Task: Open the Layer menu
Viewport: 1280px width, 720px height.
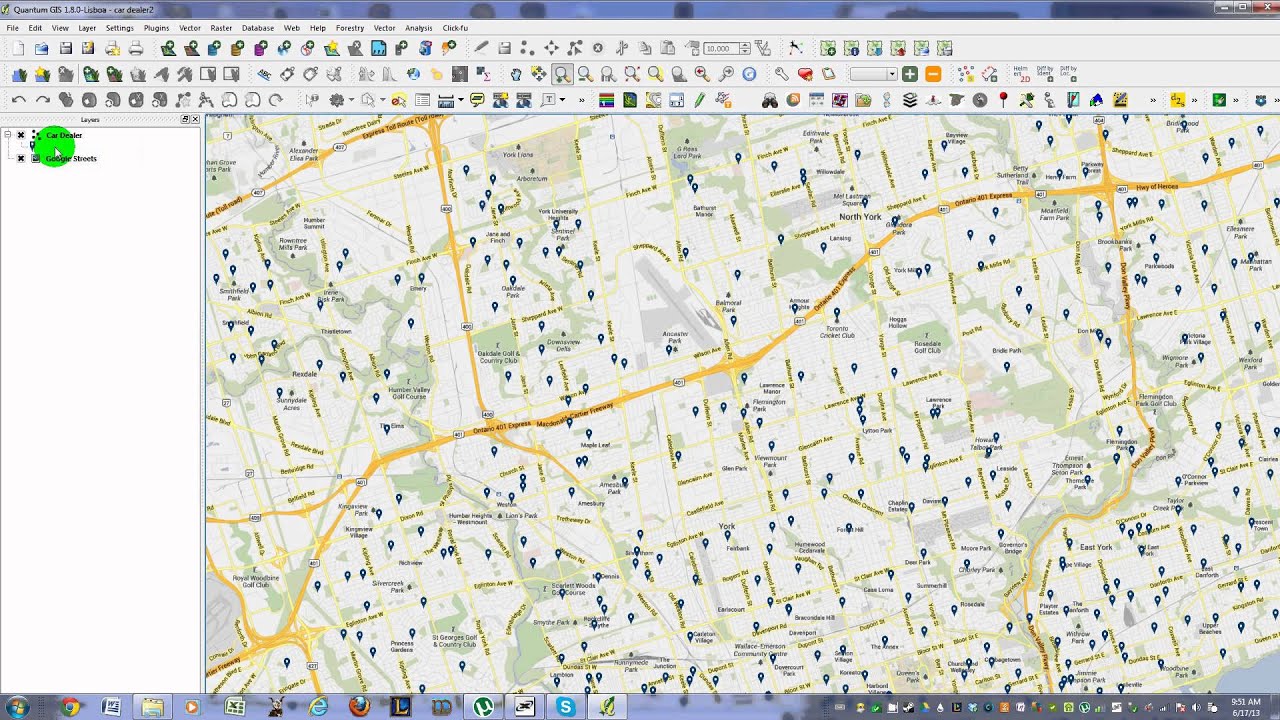Action: coord(87,28)
